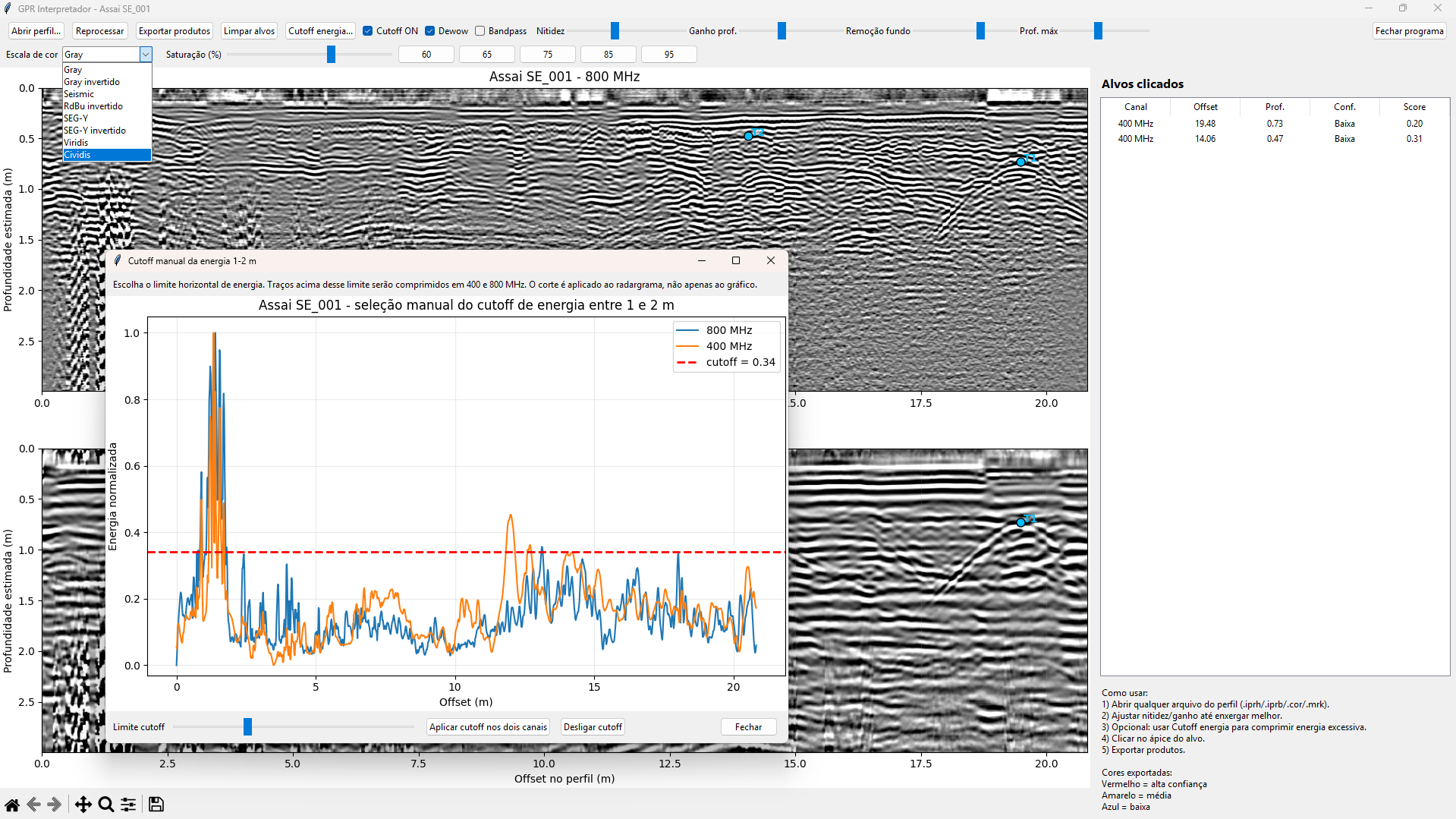This screenshot has width=1456, height=819.
Task: Click the Nitidez slider handle
Action: [x=615, y=31]
